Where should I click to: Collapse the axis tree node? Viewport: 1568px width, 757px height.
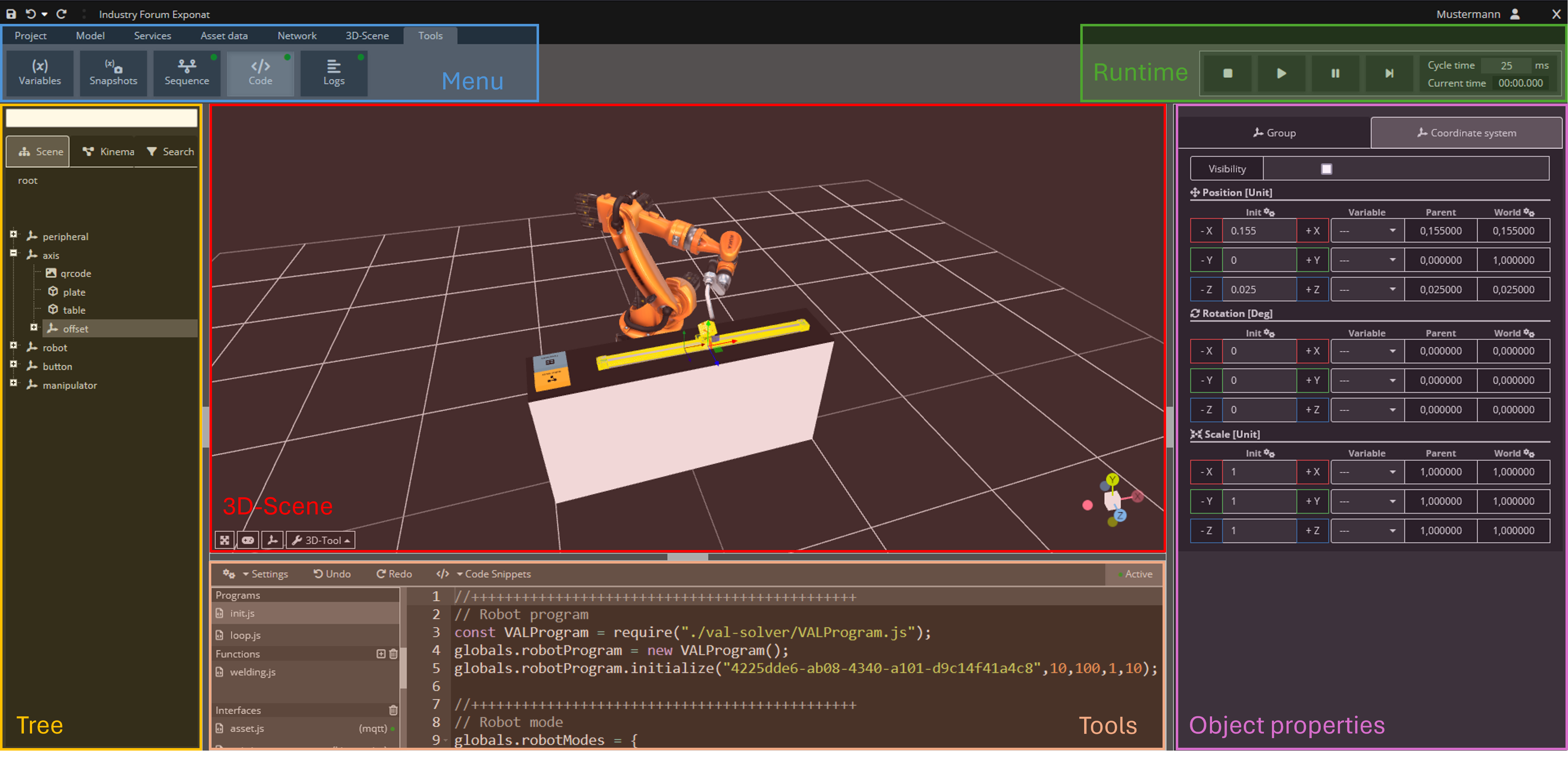point(14,253)
